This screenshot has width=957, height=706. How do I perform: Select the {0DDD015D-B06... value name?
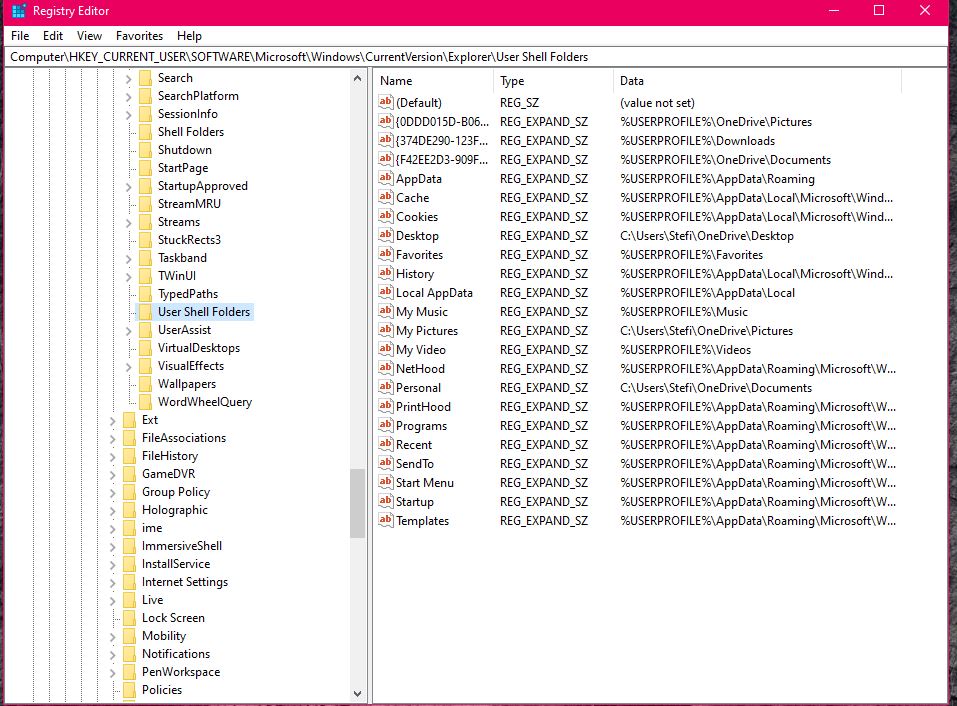442,121
